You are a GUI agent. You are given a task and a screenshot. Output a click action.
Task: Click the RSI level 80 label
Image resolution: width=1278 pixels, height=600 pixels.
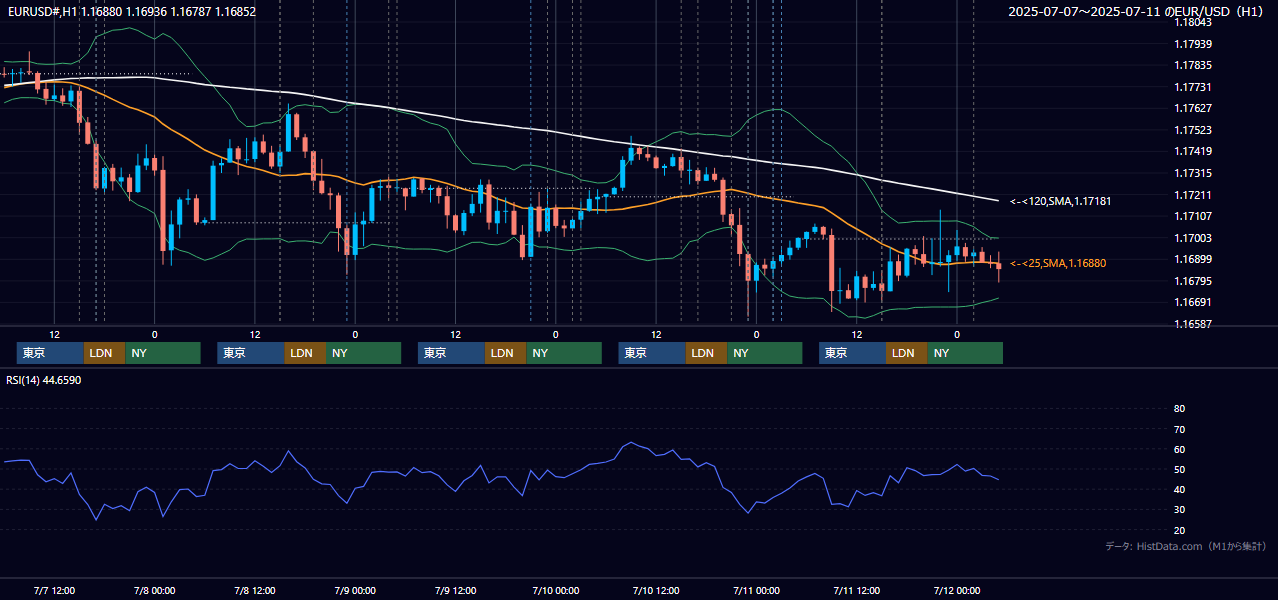click(x=1179, y=409)
